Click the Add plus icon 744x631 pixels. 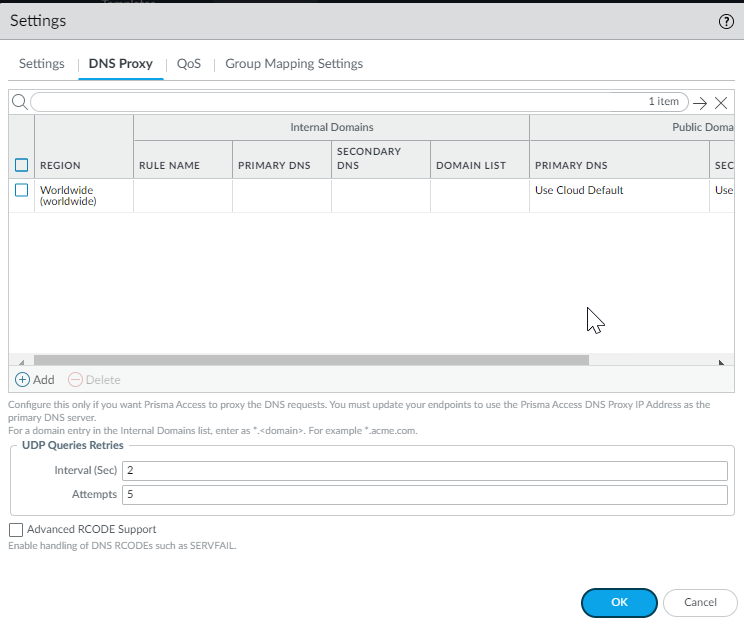(23, 380)
